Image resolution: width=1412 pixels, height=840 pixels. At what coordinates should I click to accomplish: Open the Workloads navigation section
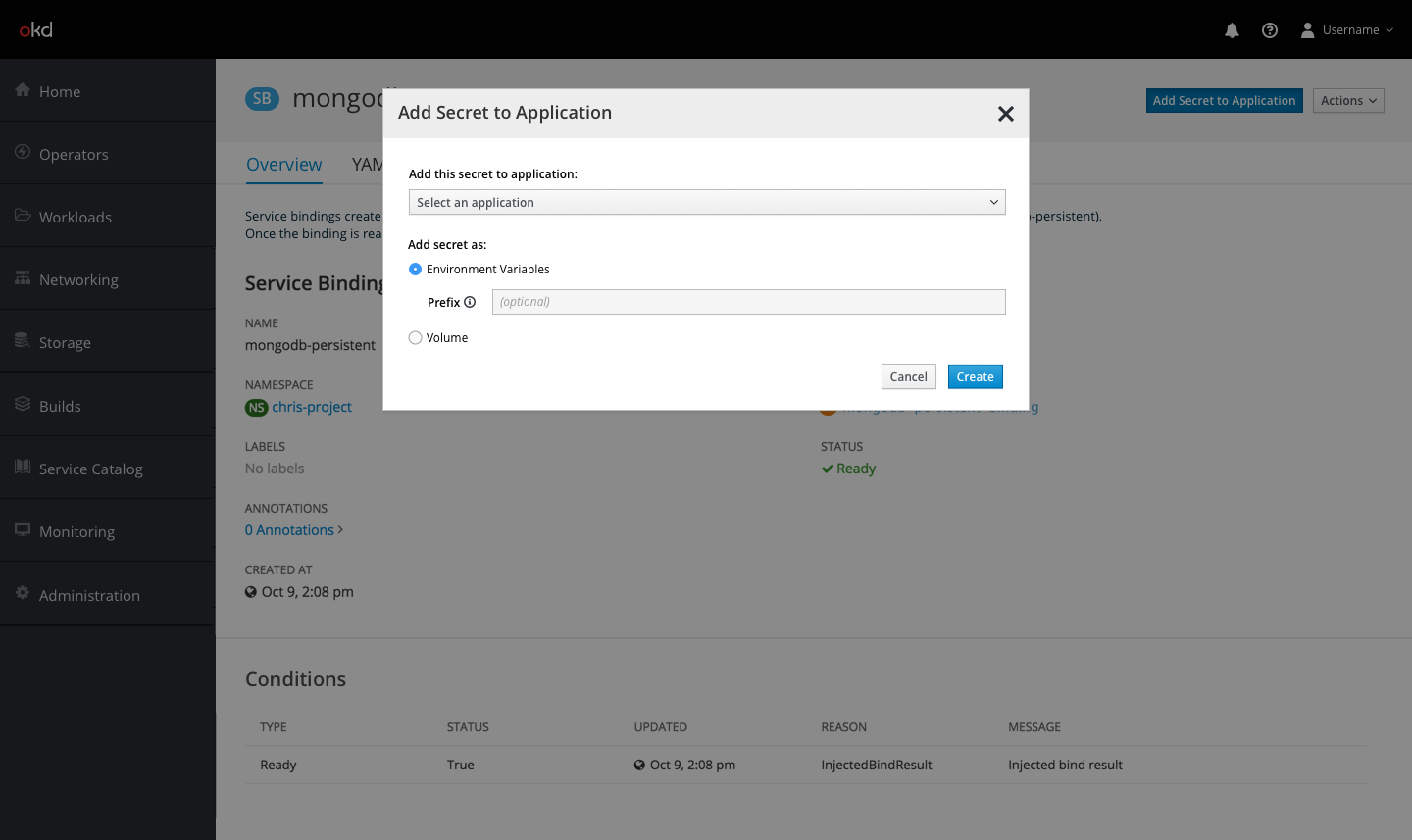(108, 217)
